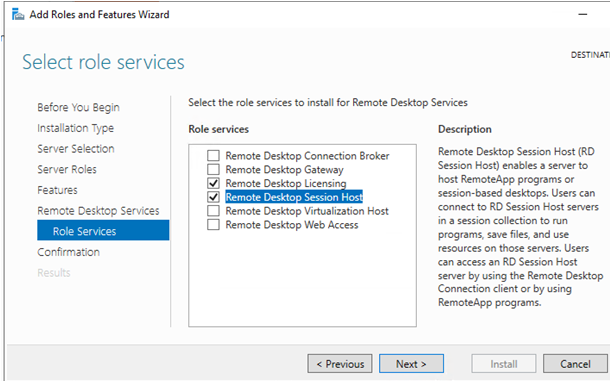Click the Role services column header
The width and height of the screenshot is (610, 381).
pyautogui.click(x=219, y=129)
